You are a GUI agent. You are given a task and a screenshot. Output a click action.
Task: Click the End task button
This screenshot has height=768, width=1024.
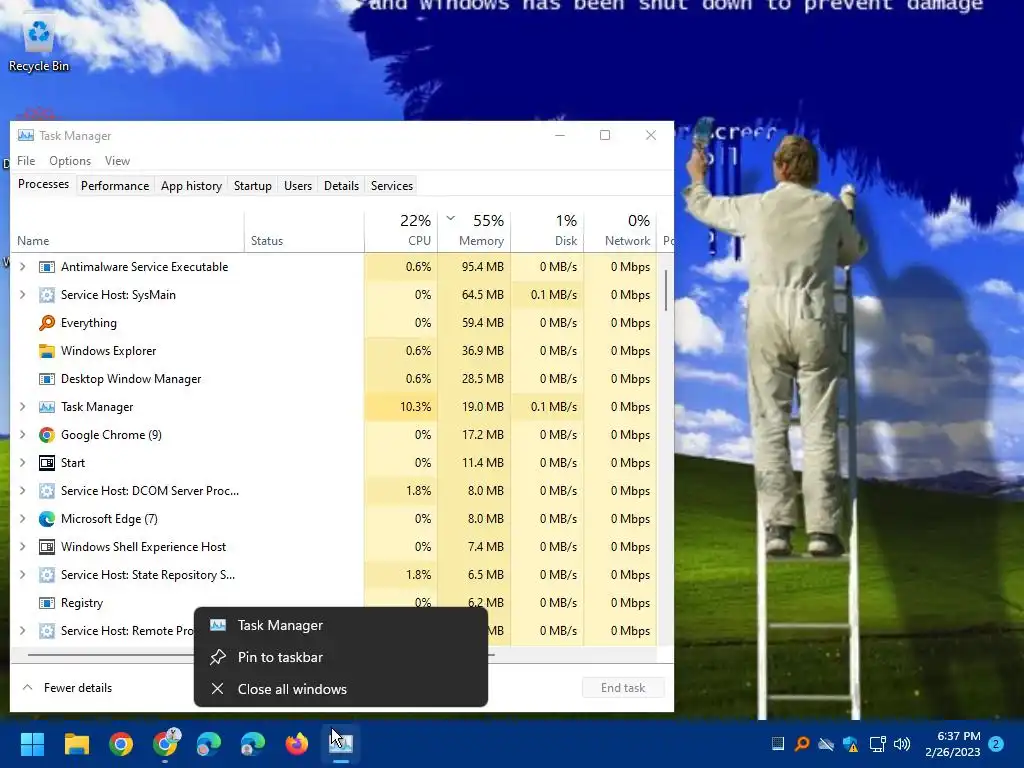pyautogui.click(x=623, y=688)
